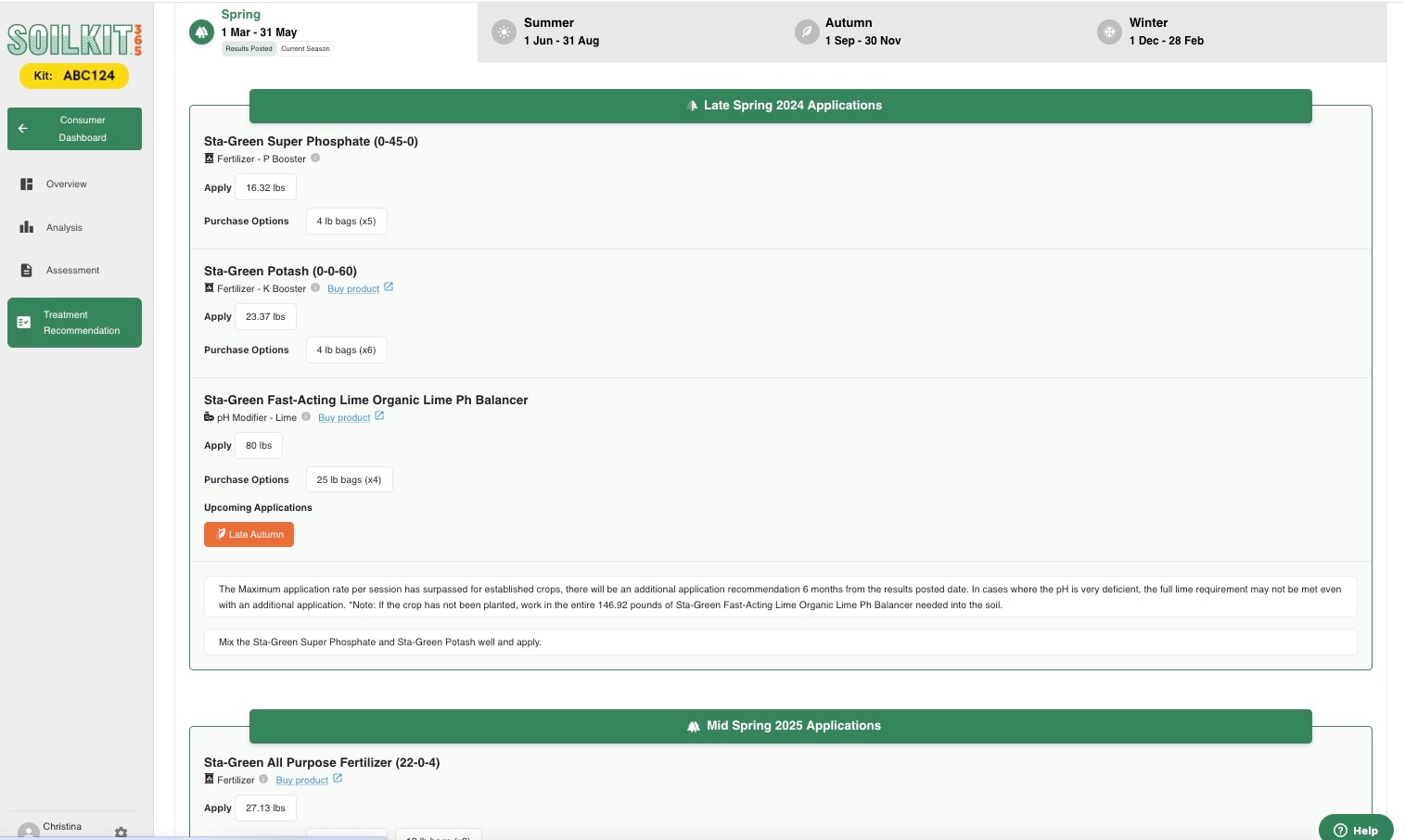Click the 16.32 lbs apply amount

pos(266,187)
